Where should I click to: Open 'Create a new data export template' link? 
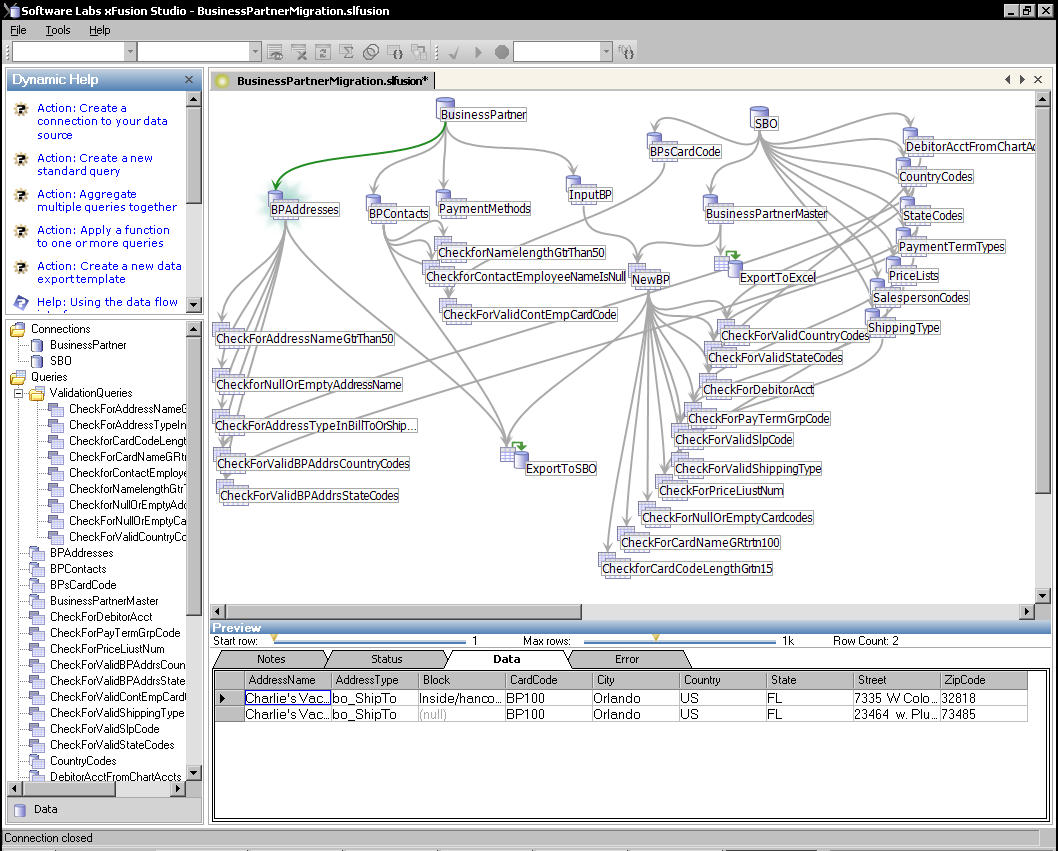coord(109,273)
